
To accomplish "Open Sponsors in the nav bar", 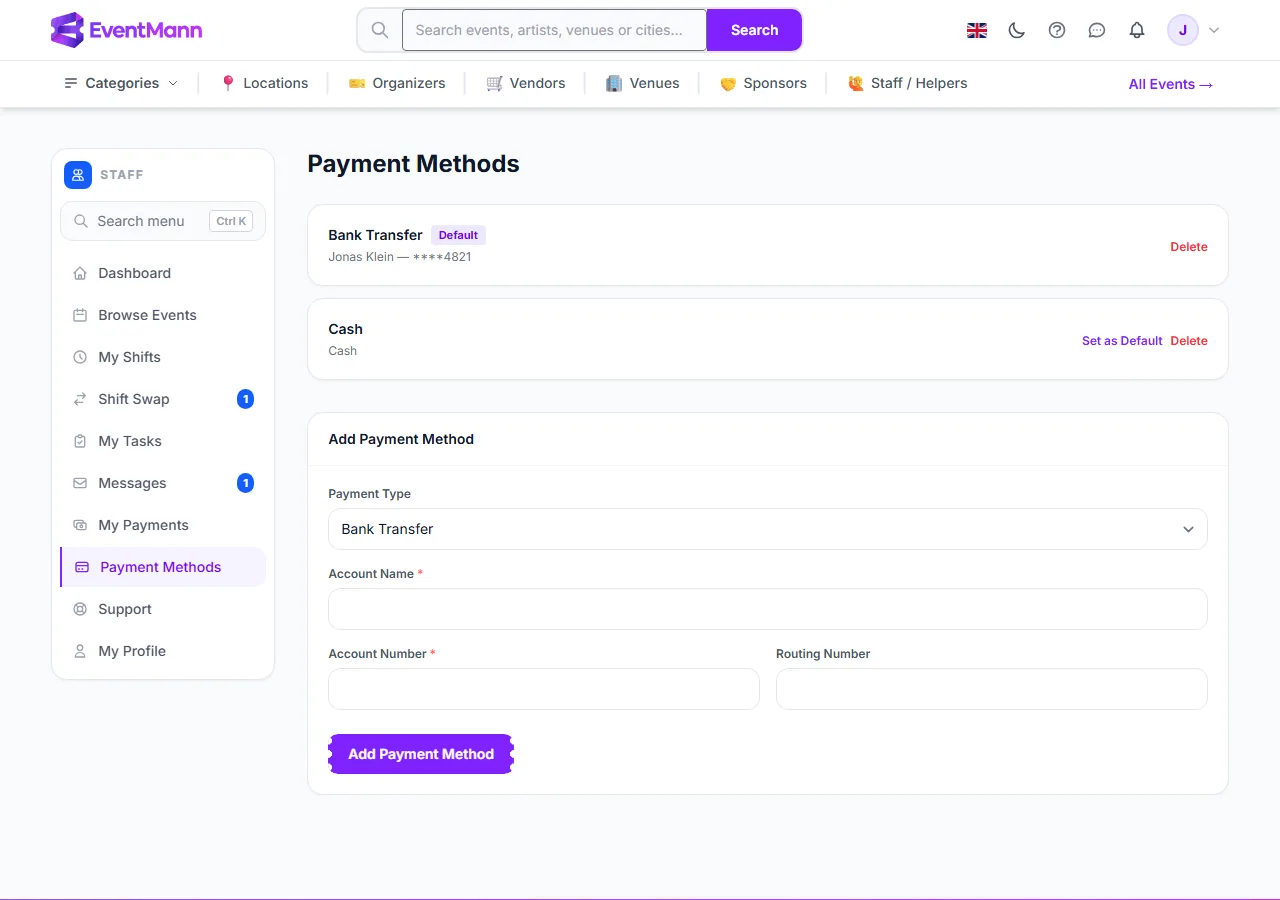I will tap(763, 83).
